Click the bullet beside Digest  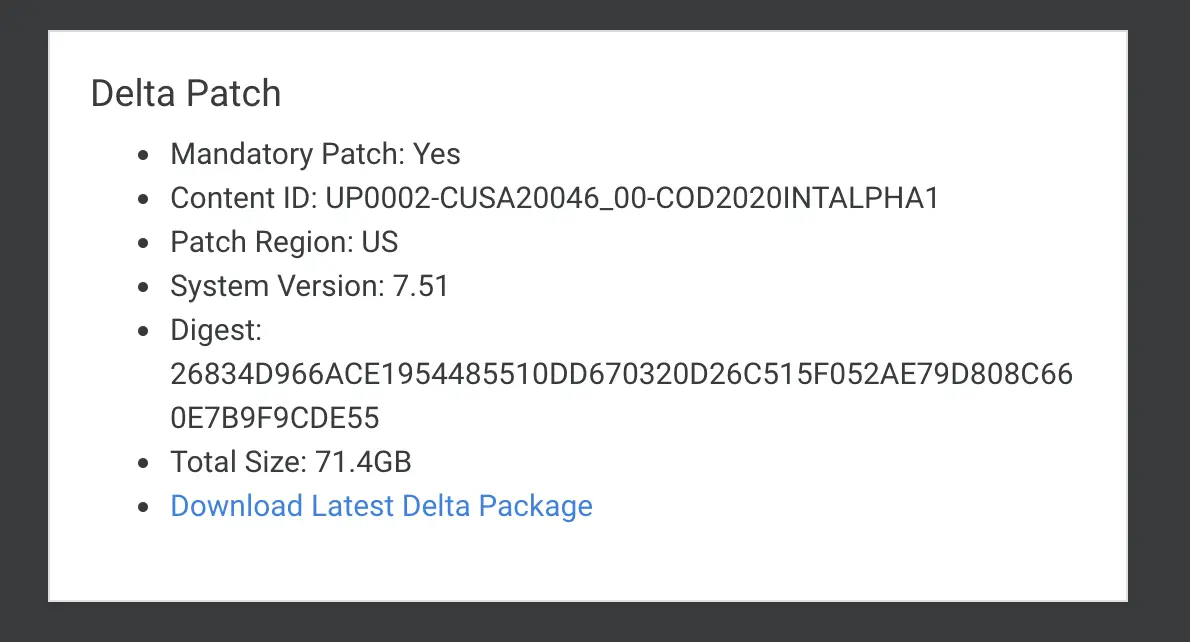click(x=143, y=332)
